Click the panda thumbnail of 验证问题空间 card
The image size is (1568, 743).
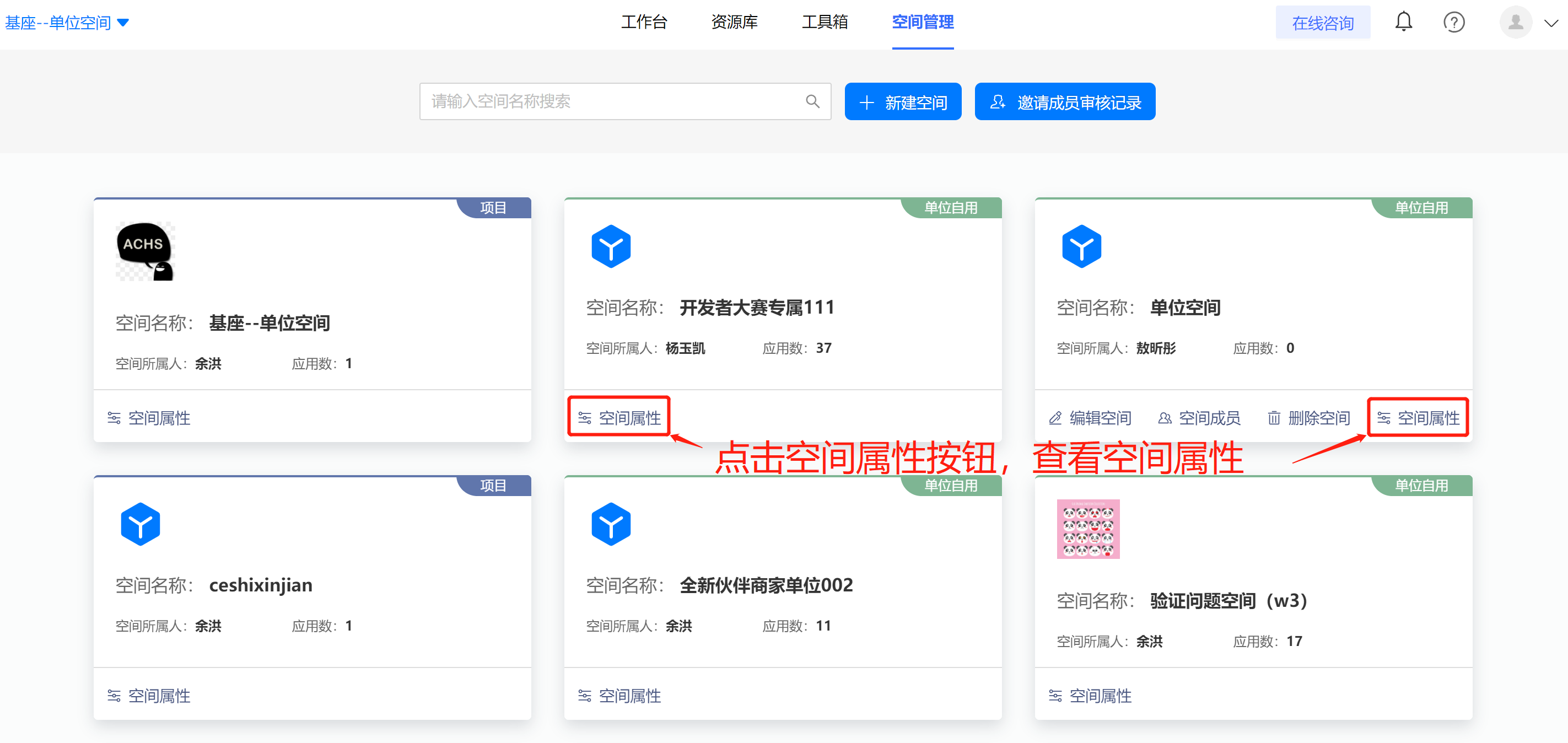(x=1088, y=529)
